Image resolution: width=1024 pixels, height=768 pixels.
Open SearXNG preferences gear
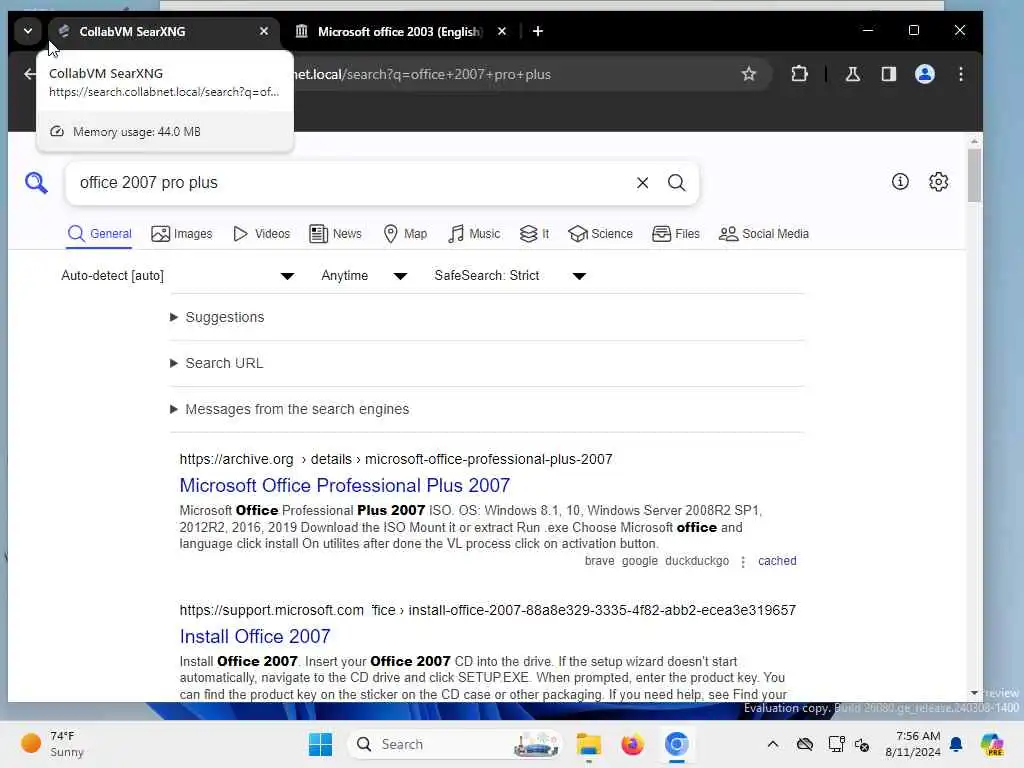(938, 182)
